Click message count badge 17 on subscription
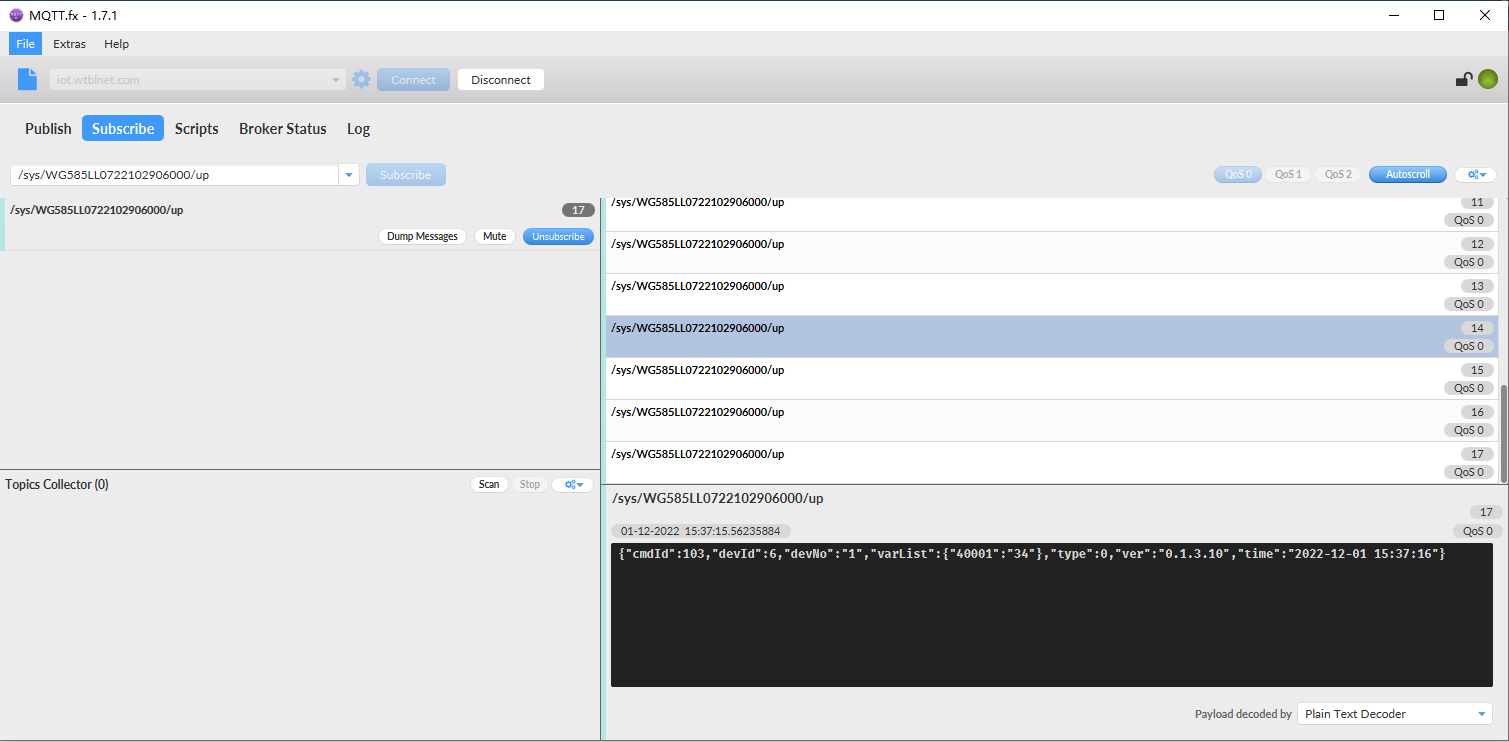Viewport: 1509px width, 742px height. 578,211
